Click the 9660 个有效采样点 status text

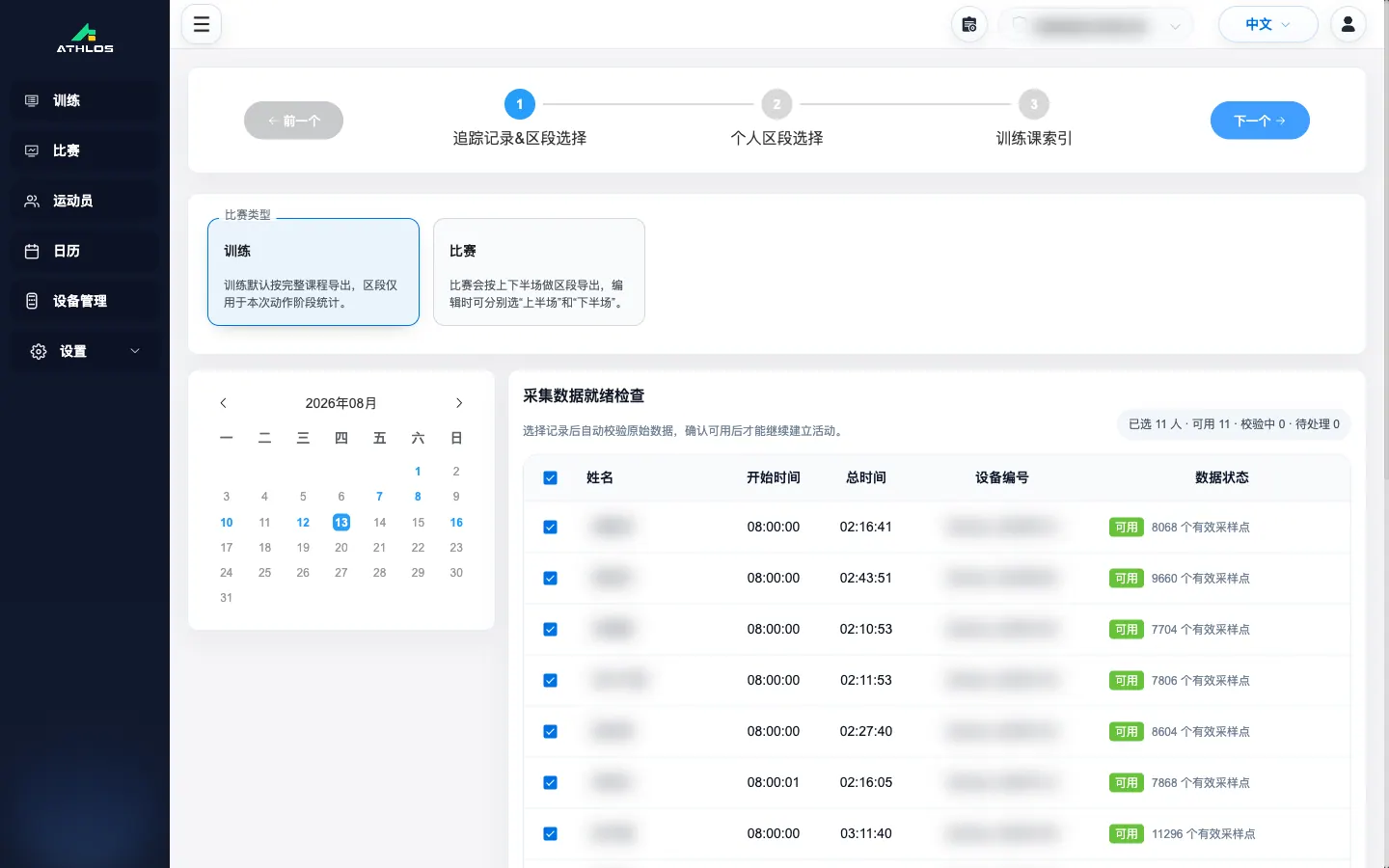point(1201,579)
